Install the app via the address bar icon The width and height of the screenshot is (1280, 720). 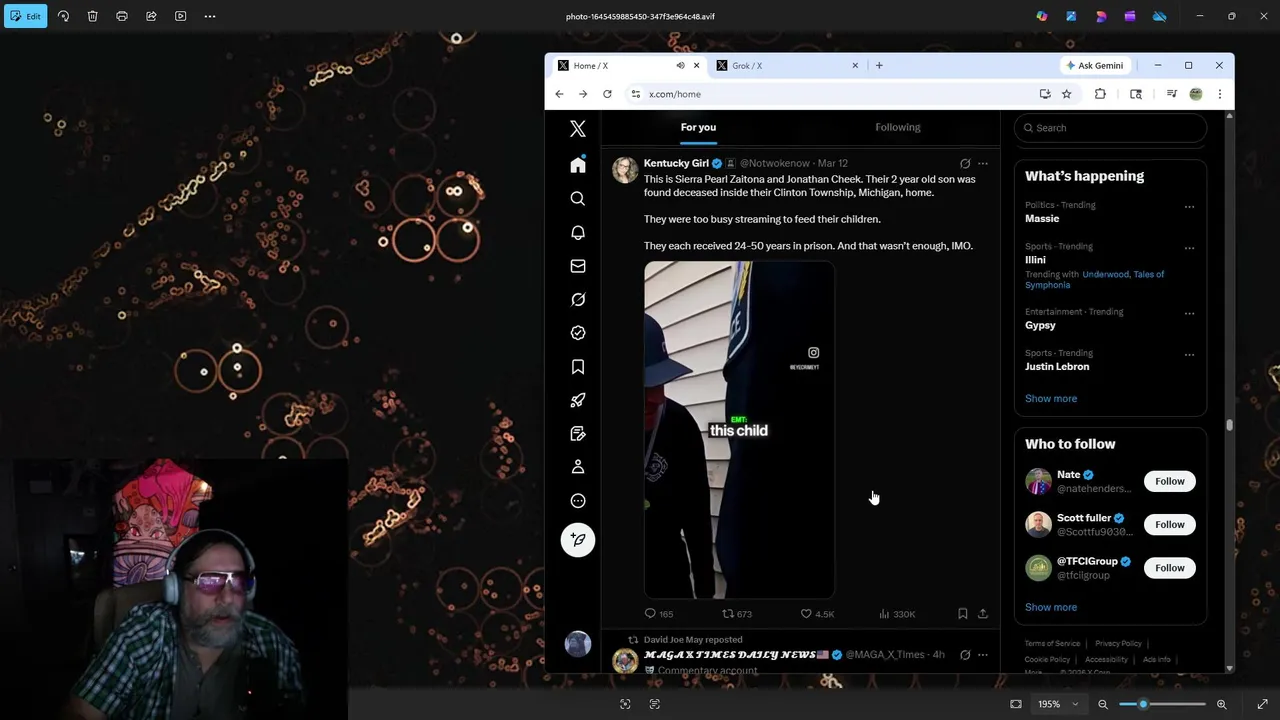click(x=1045, y=94)
